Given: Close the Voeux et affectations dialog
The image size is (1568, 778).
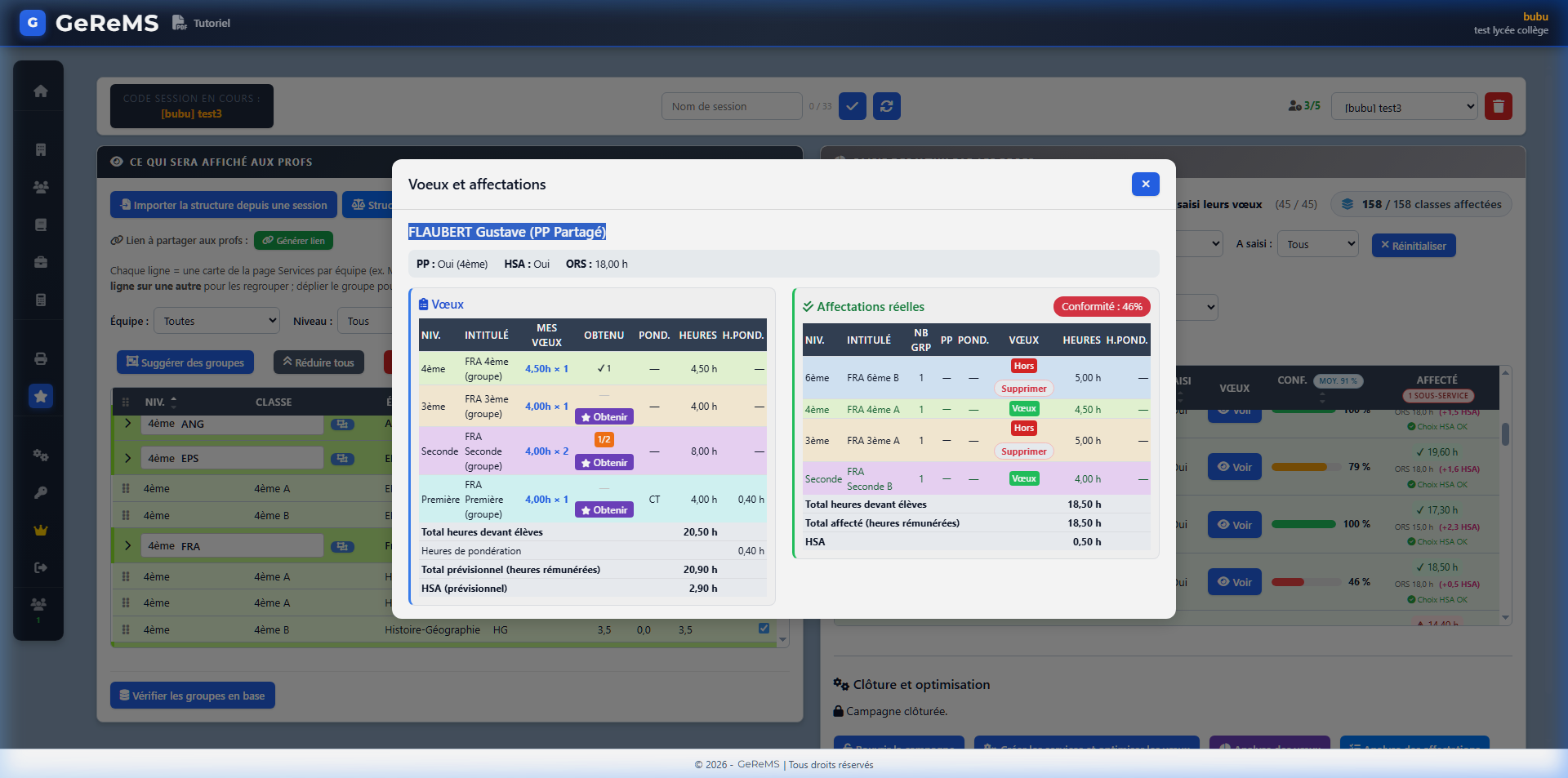Looking at the screenshot, I should [1146, 184].
